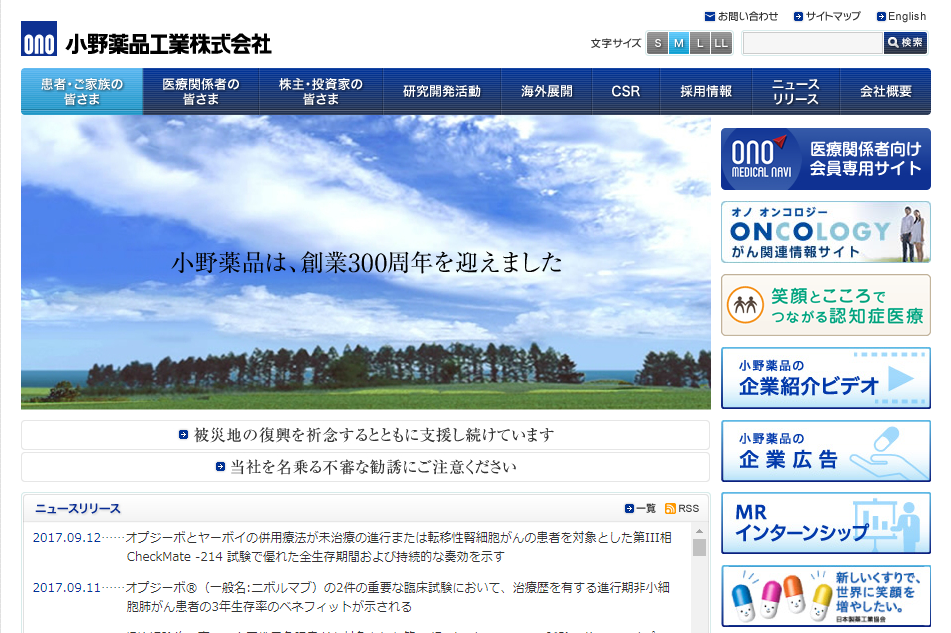This screenshot has width=951, height=633.
Task: Set font size to M
Action: [x=679, y=43]
